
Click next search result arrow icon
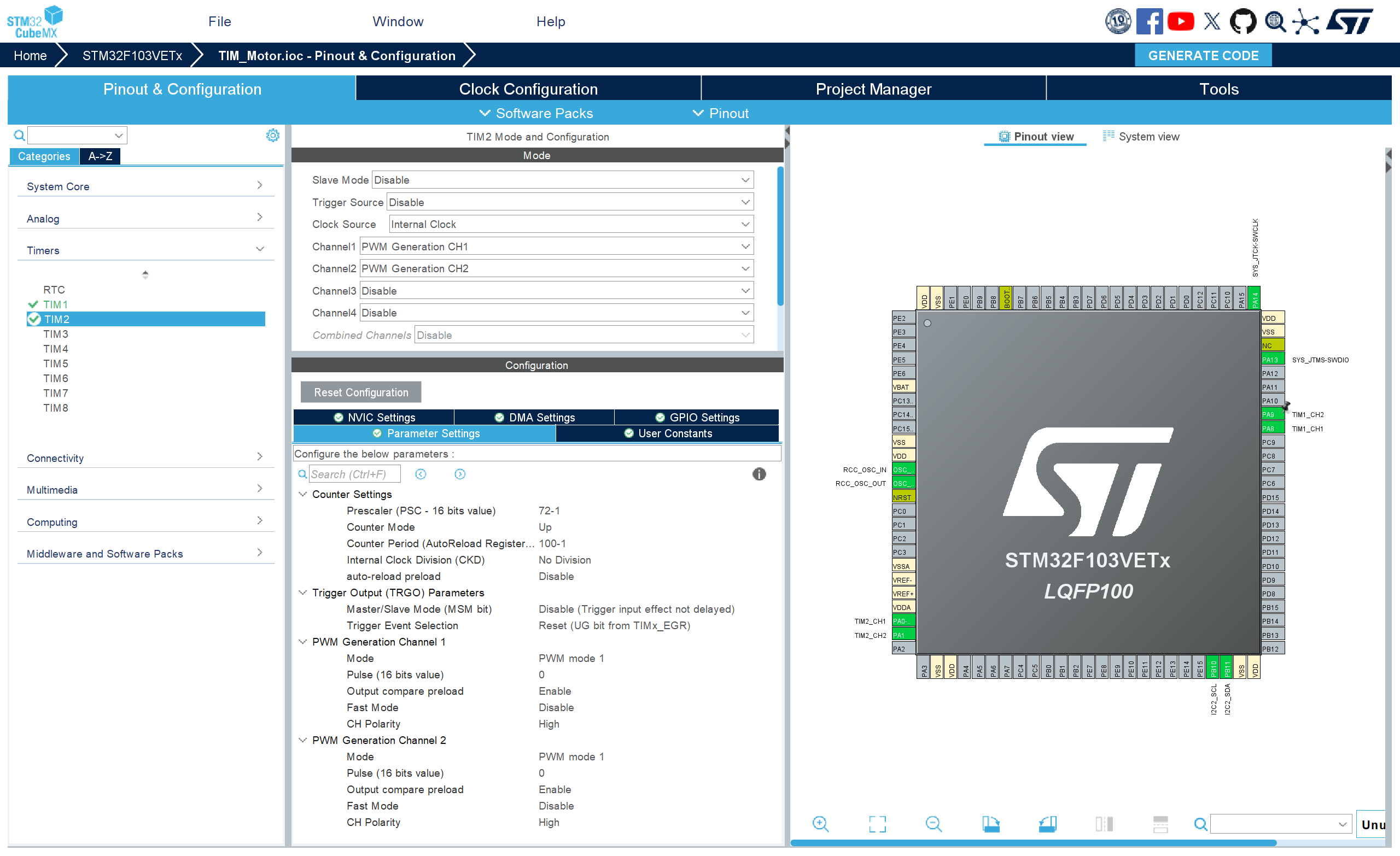(460, 474)
